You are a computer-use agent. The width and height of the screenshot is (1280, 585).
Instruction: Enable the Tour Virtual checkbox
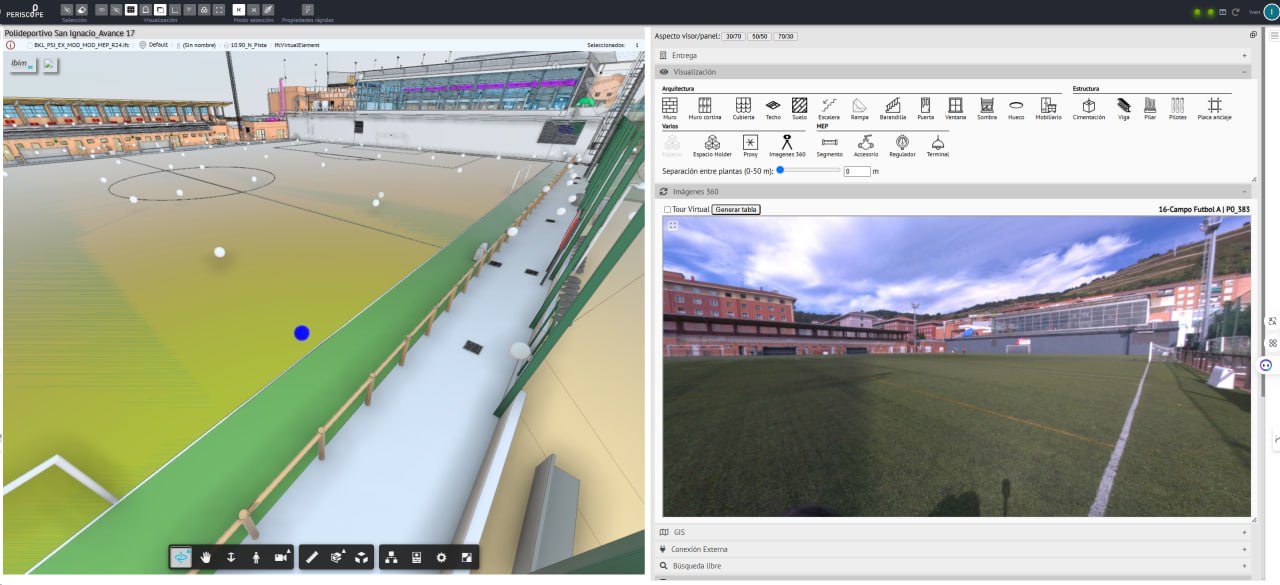[668, 210]
